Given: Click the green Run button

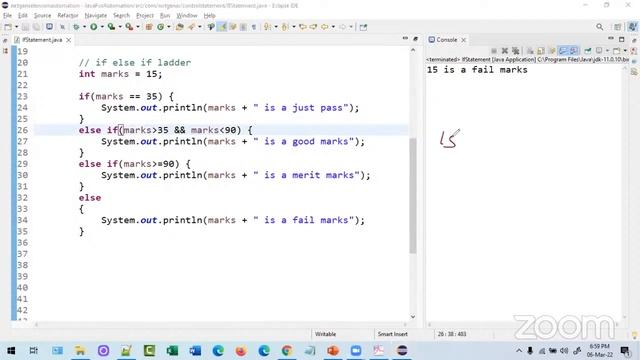Looking at the screenshot, I should coord(93,27).
